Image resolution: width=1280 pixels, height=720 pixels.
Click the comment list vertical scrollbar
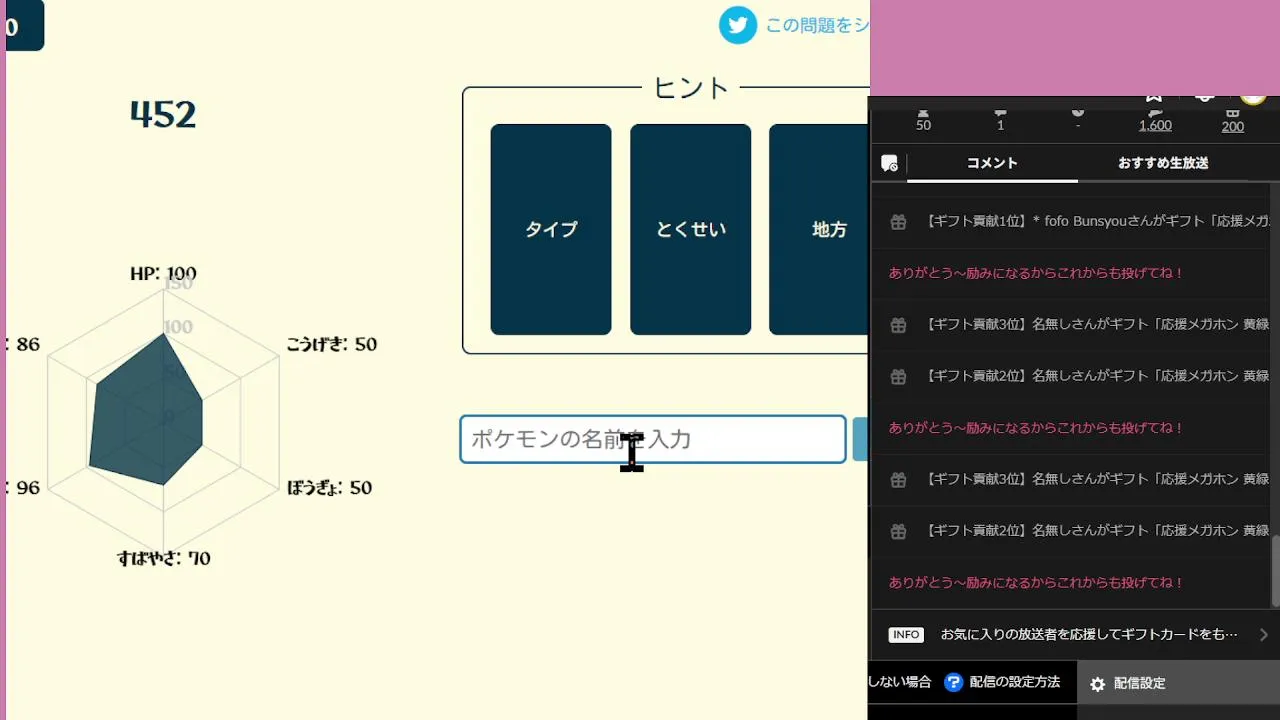pyautogui.click(x=1275, y=571)
